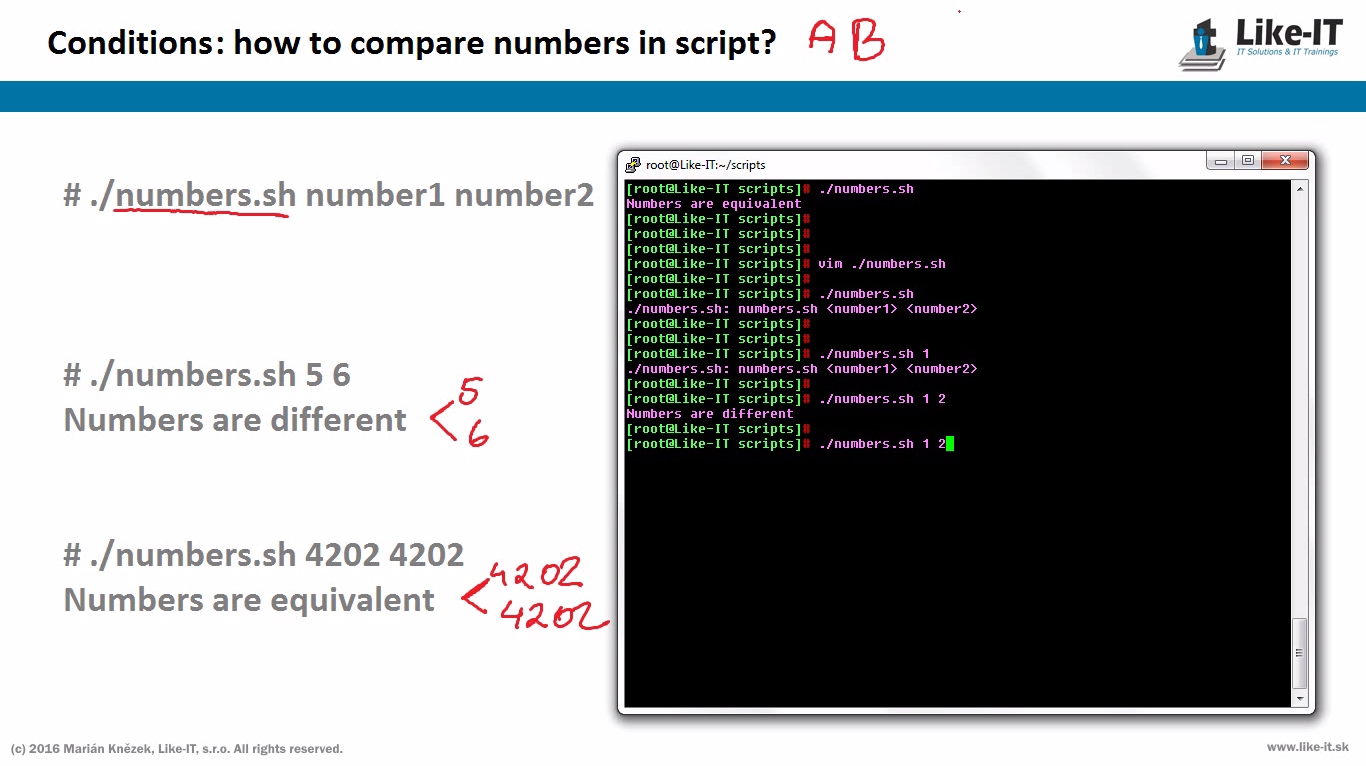Image resolution: width=1366 pixels, height=766 pixels.
Task: Click the terminal scrollbar up arrow
Action: pyautogui.click(x=1300, y=189)
